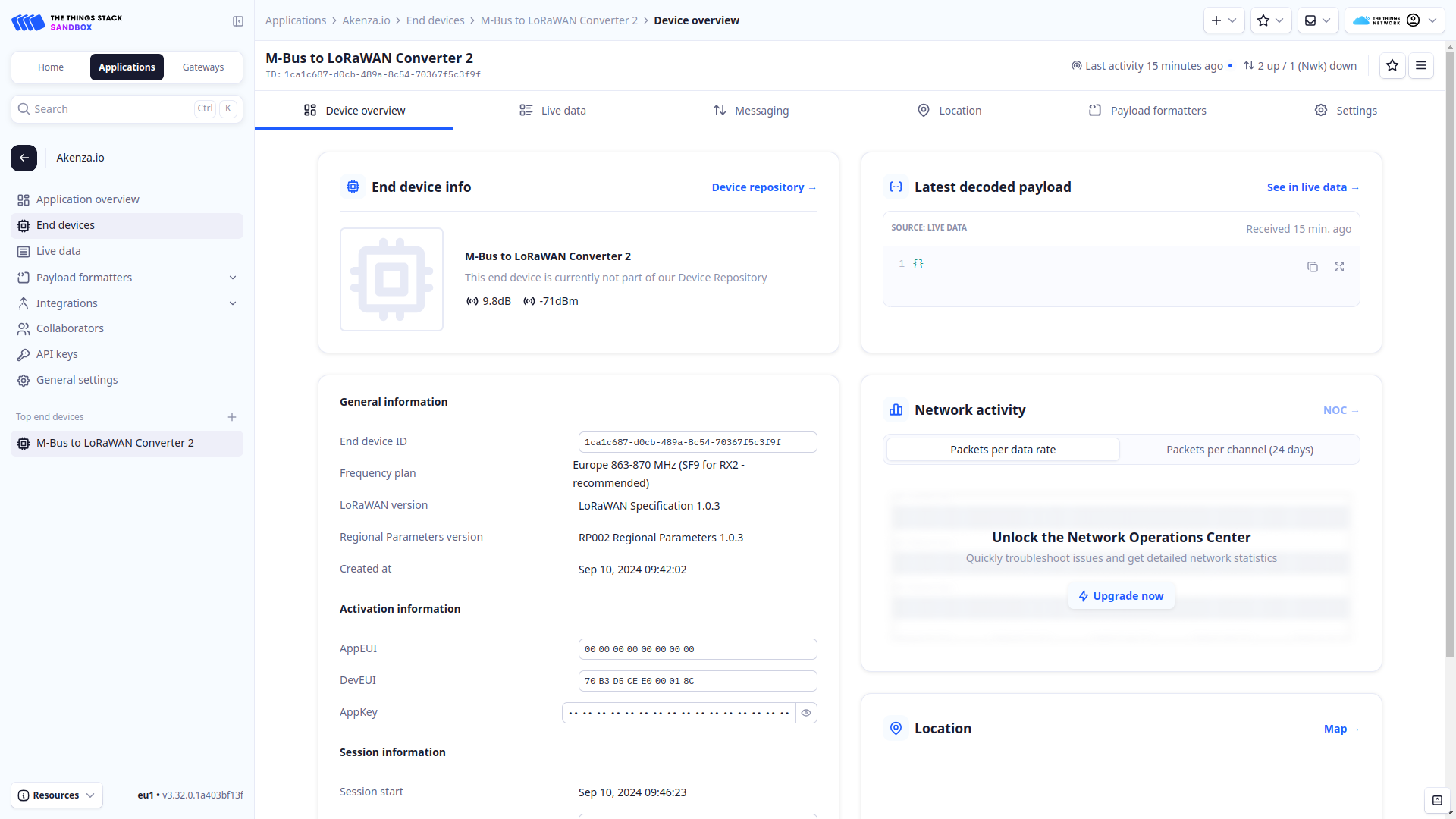Click the masked AppKey field
This screenshot has width=1456, height=819.
[x=679, y=713]
